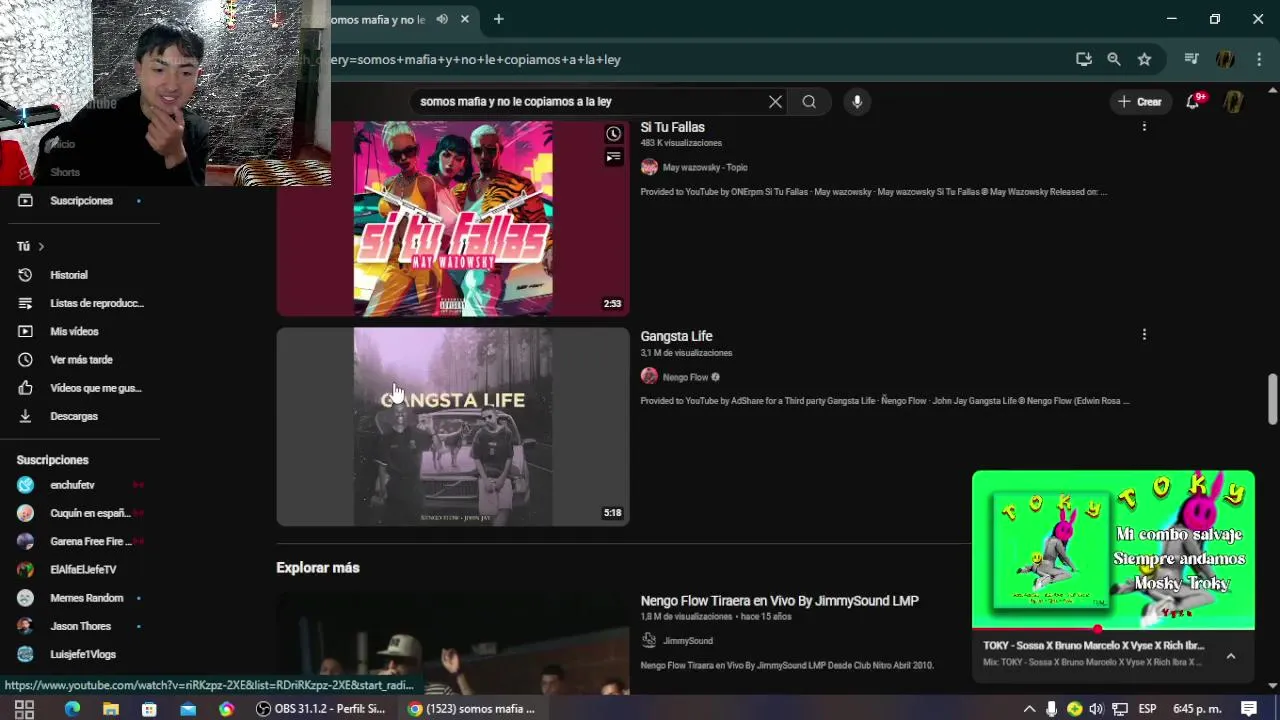Open YouTube notifications bell
This screenshot has width=1280, height=720.
pos(1193,101)
